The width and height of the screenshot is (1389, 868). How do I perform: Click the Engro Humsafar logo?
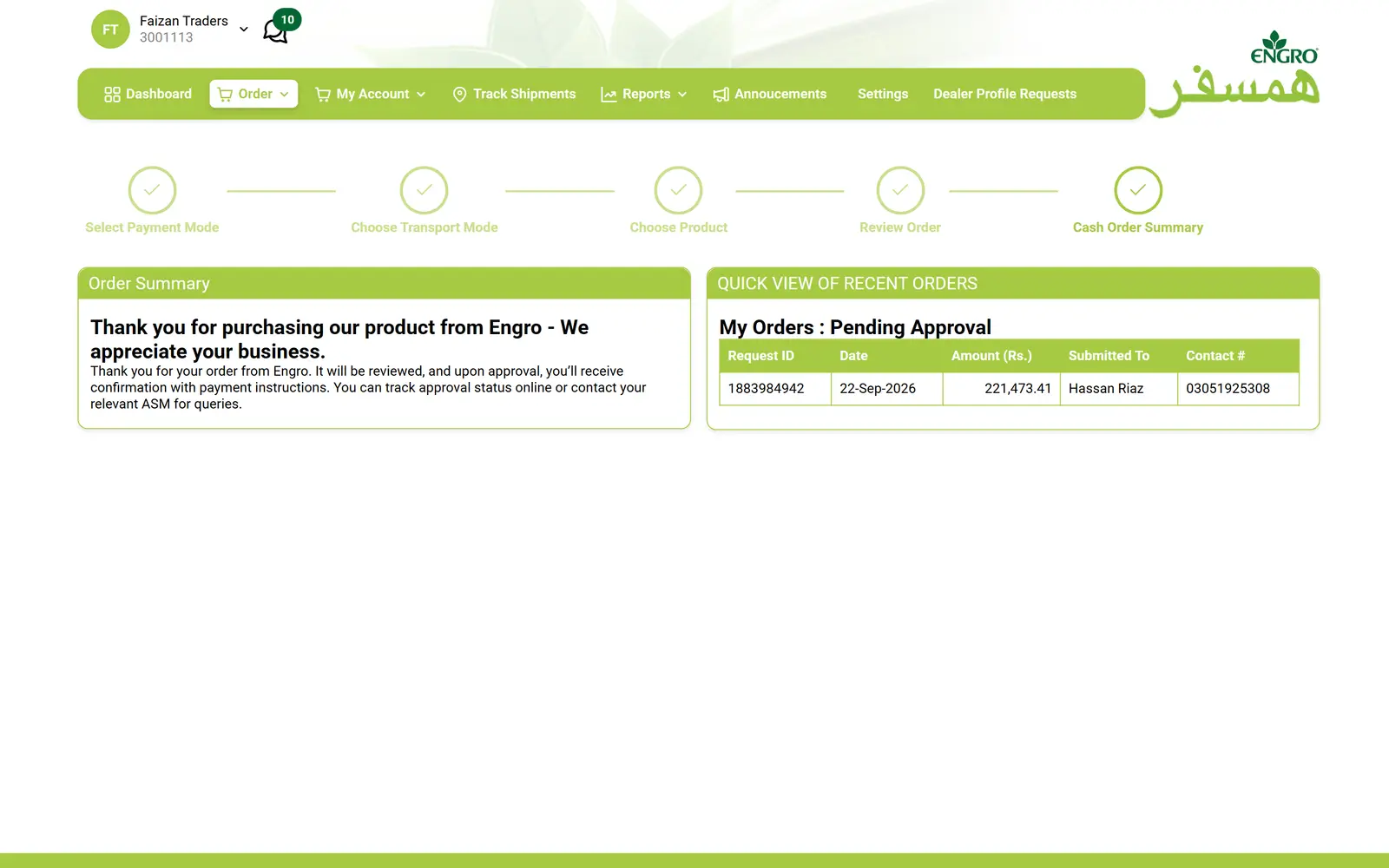coord(1234,74)
